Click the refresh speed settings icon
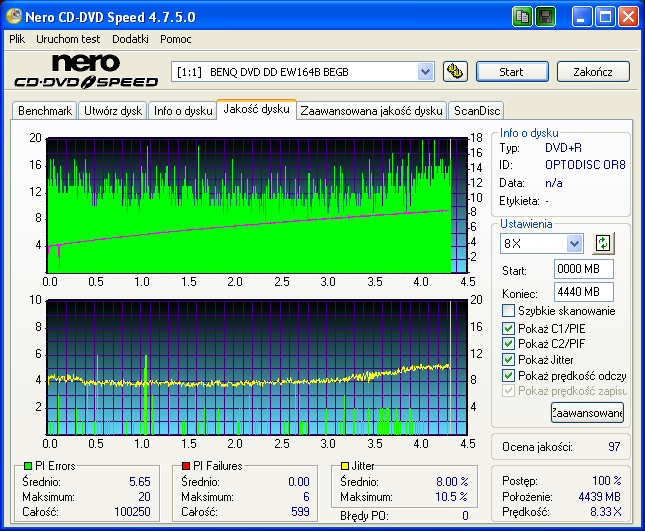The image size is (645, 531). pyautogui.click(x=603, y=243)
